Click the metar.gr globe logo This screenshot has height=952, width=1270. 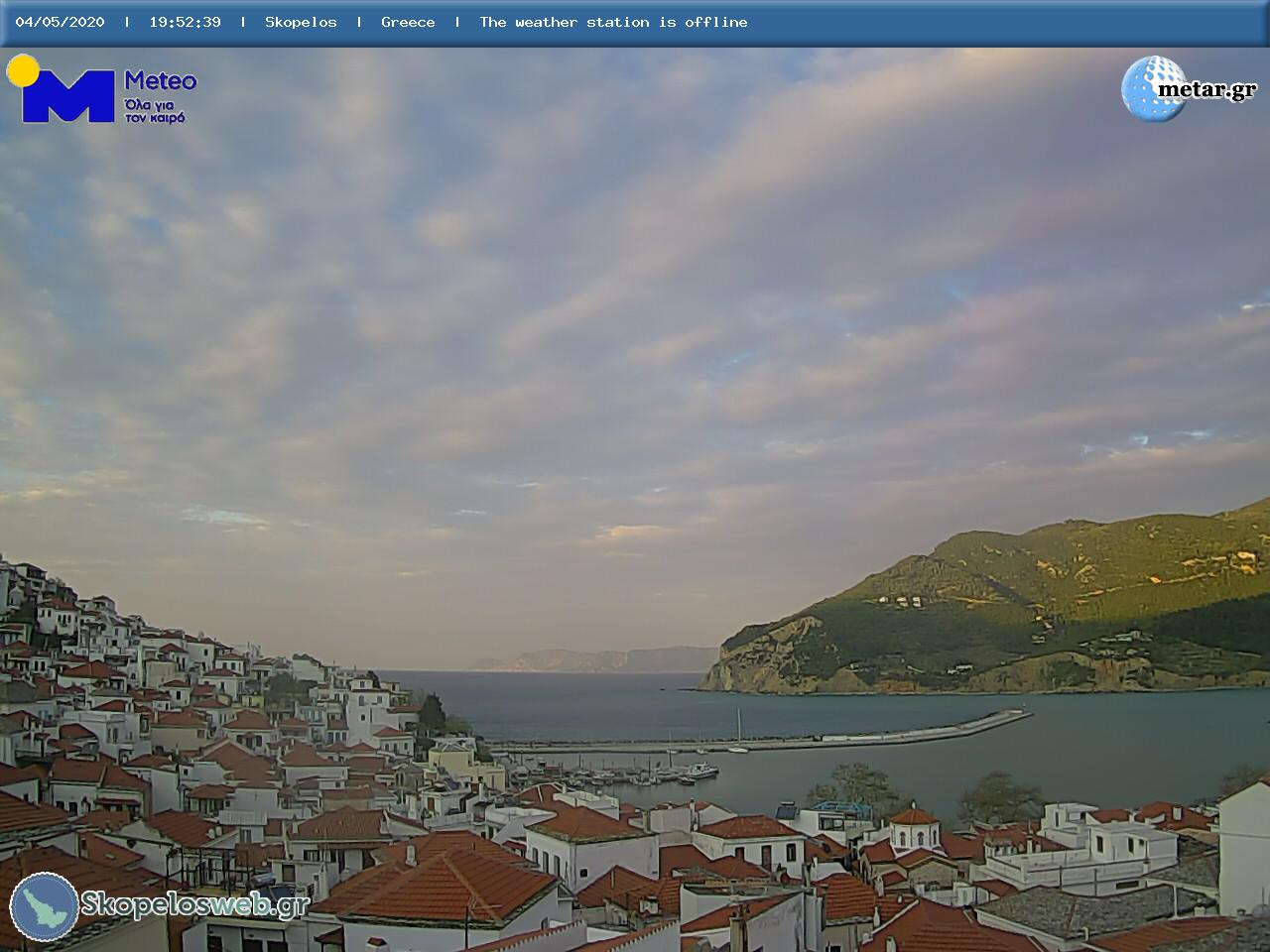point(1154,88)
